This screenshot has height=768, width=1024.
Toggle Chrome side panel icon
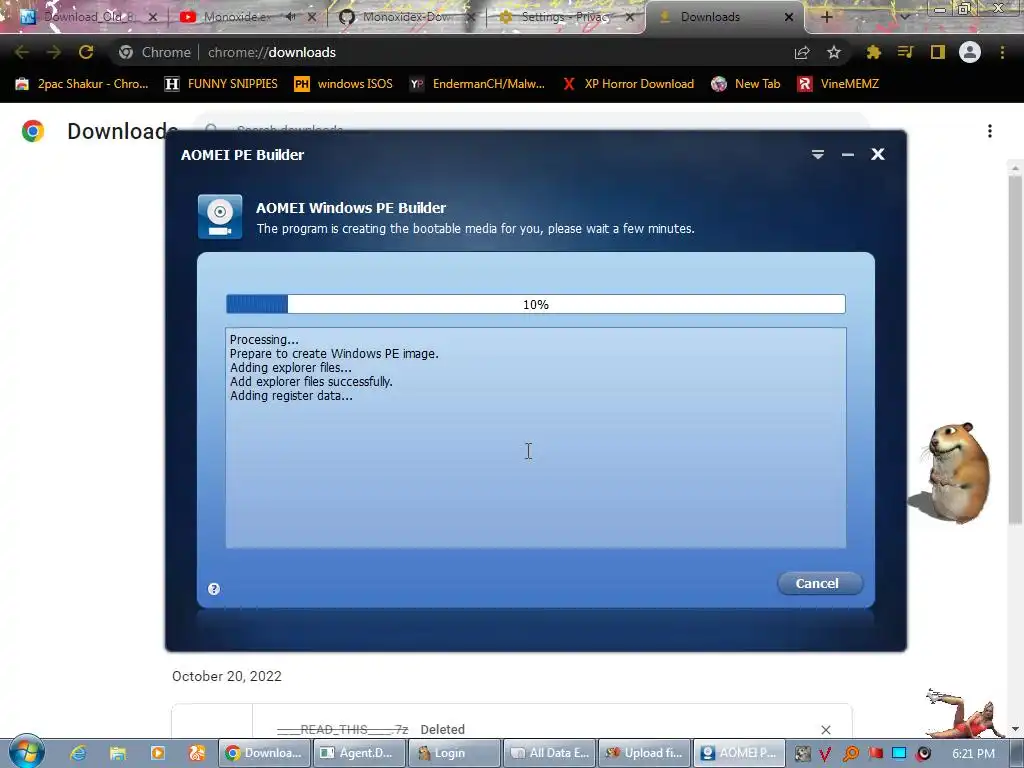pos(938,52)
